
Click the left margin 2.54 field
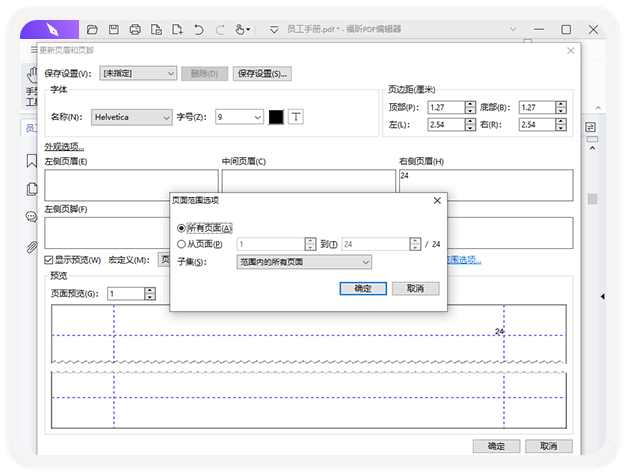(446, 125)
